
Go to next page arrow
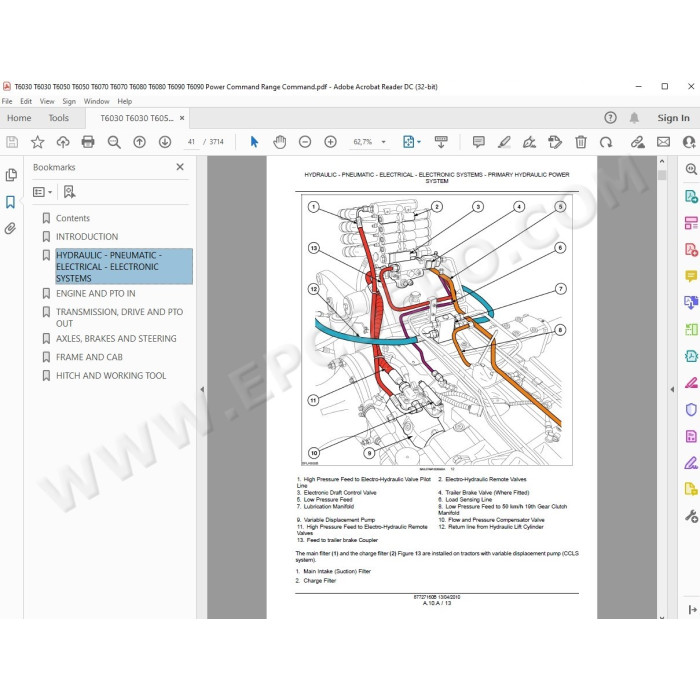point(165,142)
